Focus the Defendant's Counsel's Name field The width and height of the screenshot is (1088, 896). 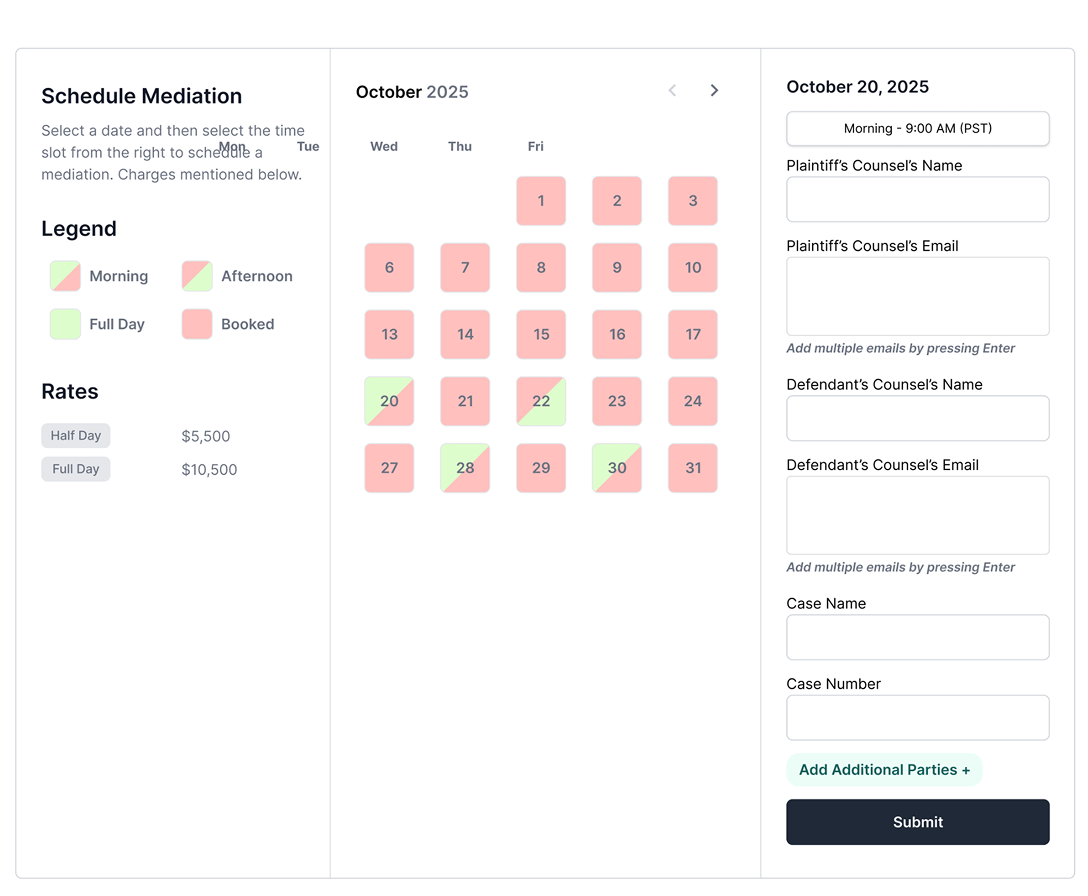(x=917, y=418)
